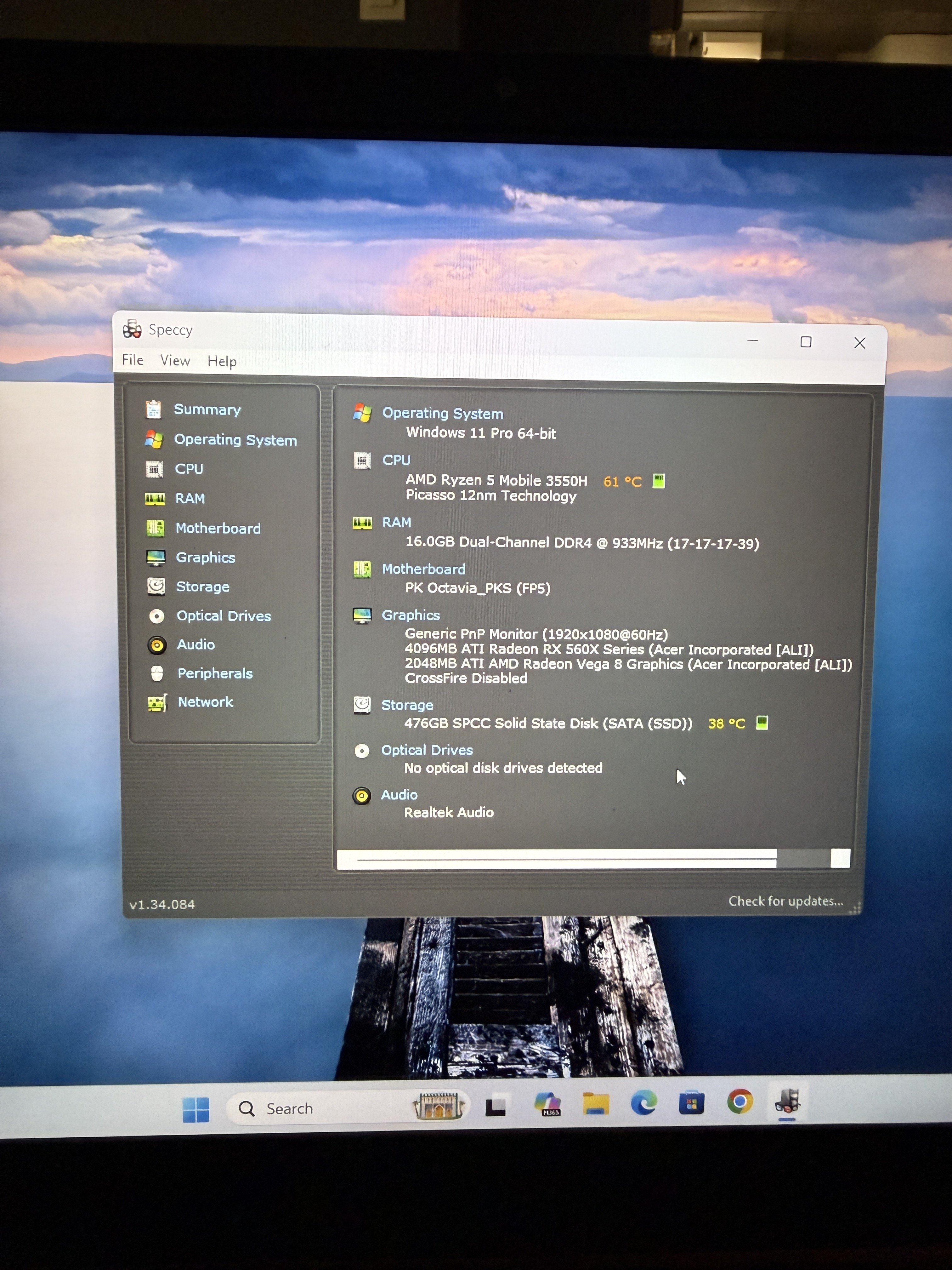
Task: Click the Graphics icon in summary panel
Action: point(362,615)
